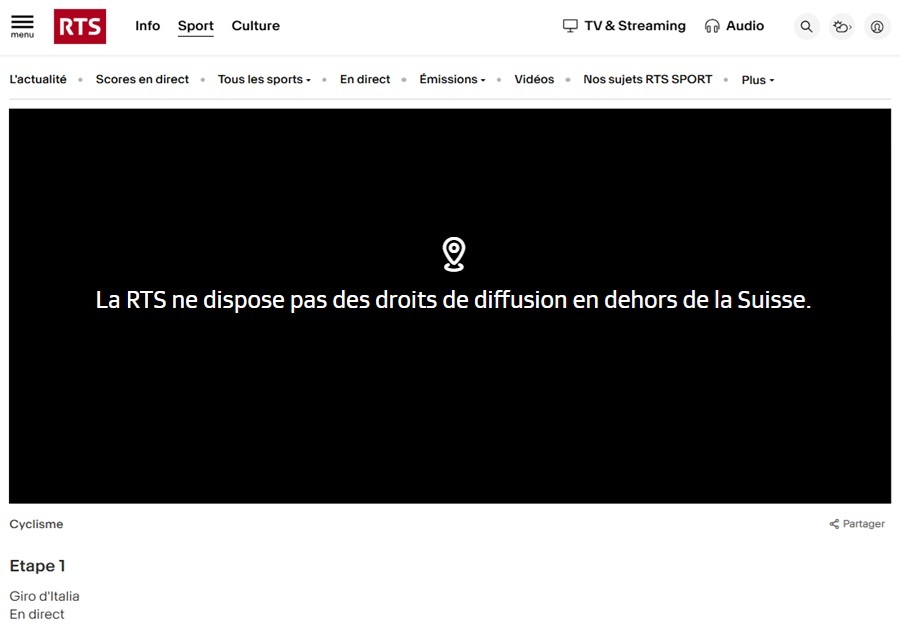The height and width of the screenshot is (629, 900).
Task: Click the RTS logo
Action: [80, 26]
